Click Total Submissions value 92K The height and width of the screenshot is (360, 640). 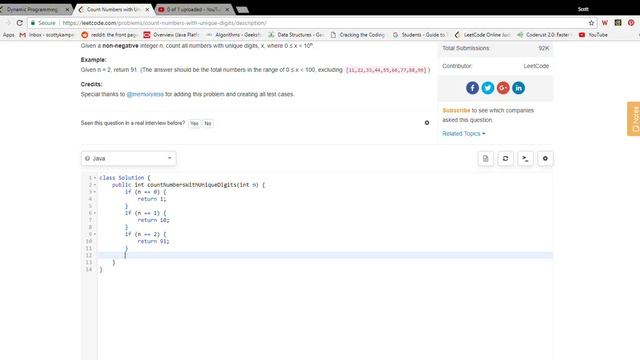[544, 48]
